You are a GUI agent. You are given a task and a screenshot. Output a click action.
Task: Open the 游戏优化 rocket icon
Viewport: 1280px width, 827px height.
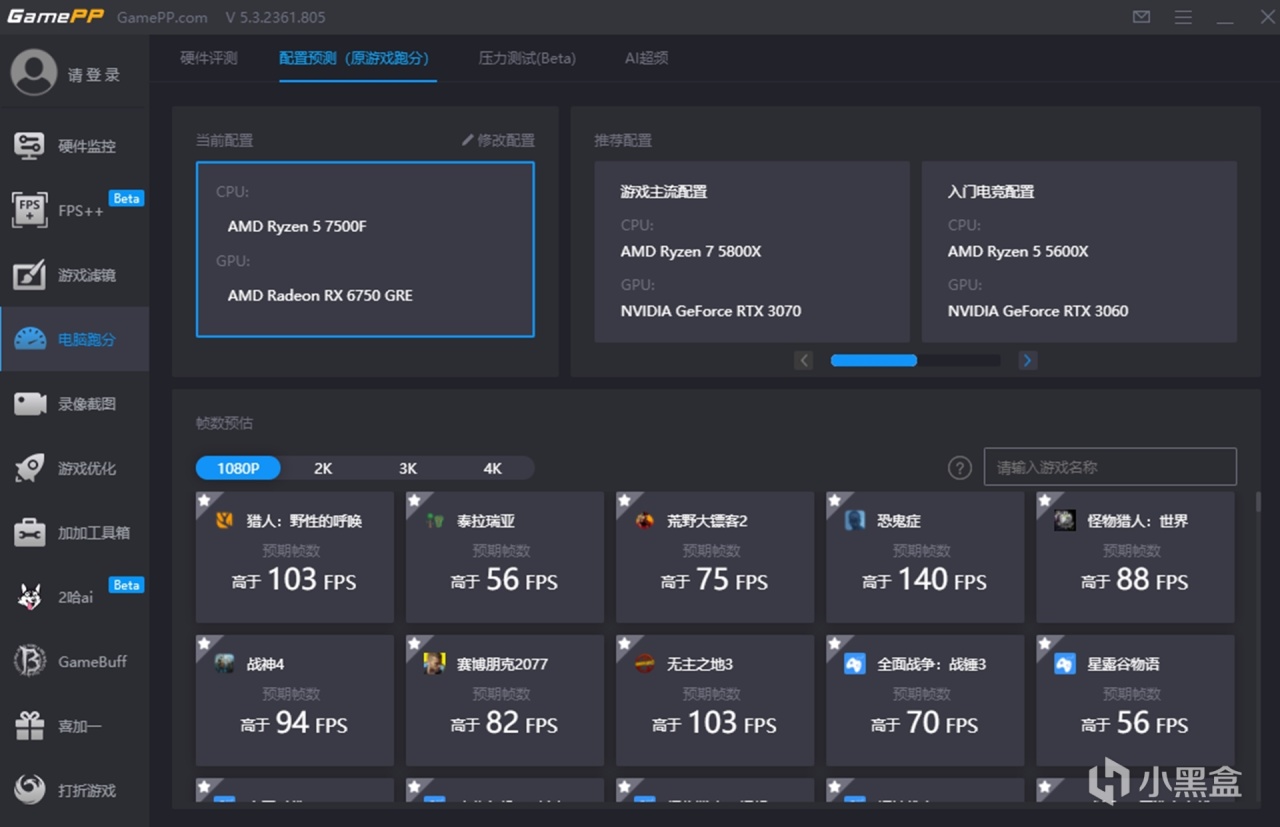29,468
